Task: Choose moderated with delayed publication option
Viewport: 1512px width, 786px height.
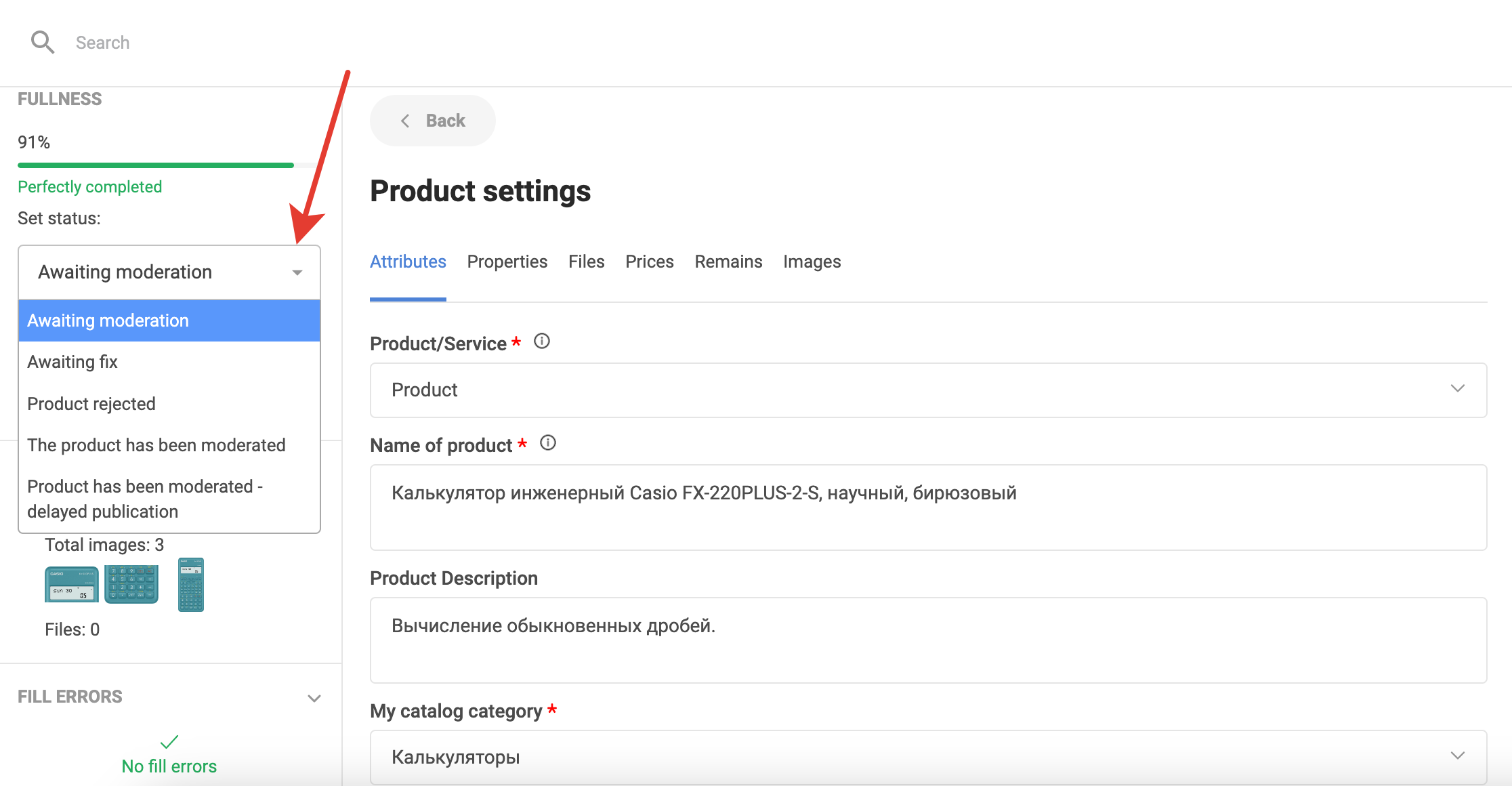Action: coord(145,499)
